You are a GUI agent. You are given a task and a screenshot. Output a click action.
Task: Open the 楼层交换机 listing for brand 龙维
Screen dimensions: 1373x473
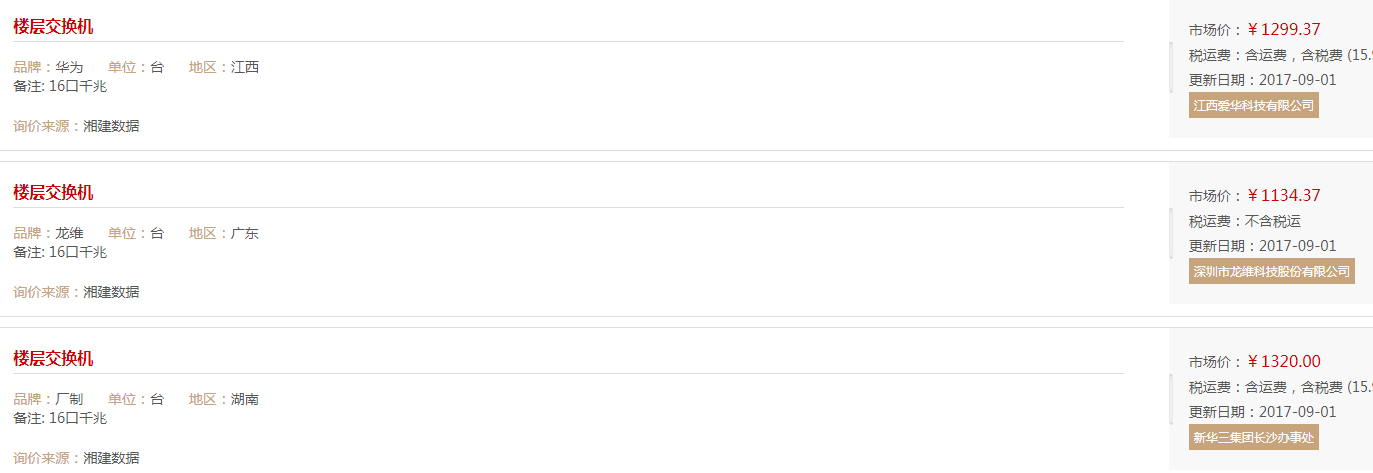[x=53, y=193]
